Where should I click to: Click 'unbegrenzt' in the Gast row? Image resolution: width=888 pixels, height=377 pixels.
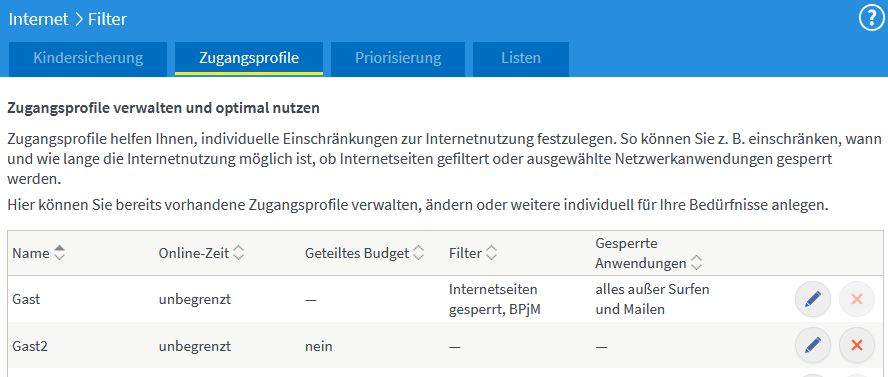click(195, 299)
